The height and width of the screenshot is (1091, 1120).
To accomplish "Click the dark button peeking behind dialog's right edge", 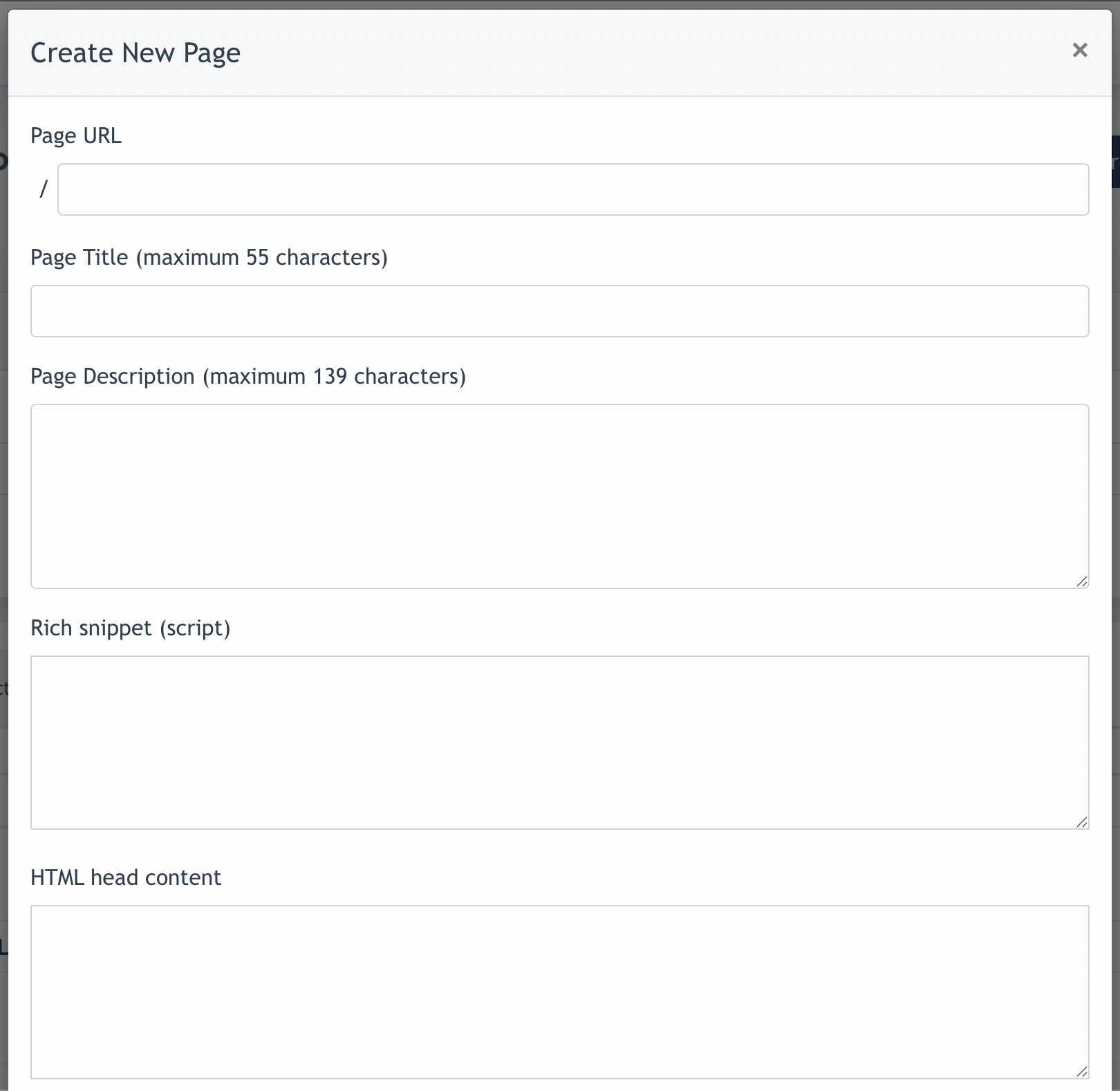I will coord(1115,162).
